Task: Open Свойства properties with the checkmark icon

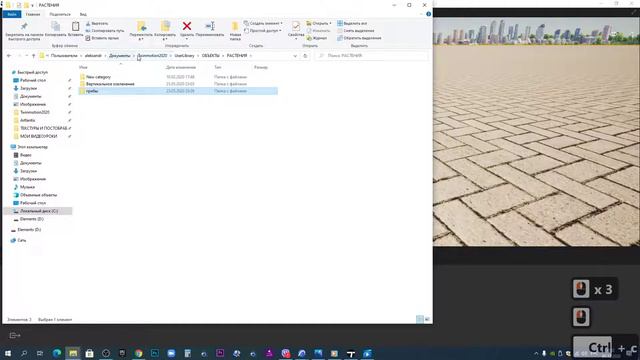Action: 296,29
